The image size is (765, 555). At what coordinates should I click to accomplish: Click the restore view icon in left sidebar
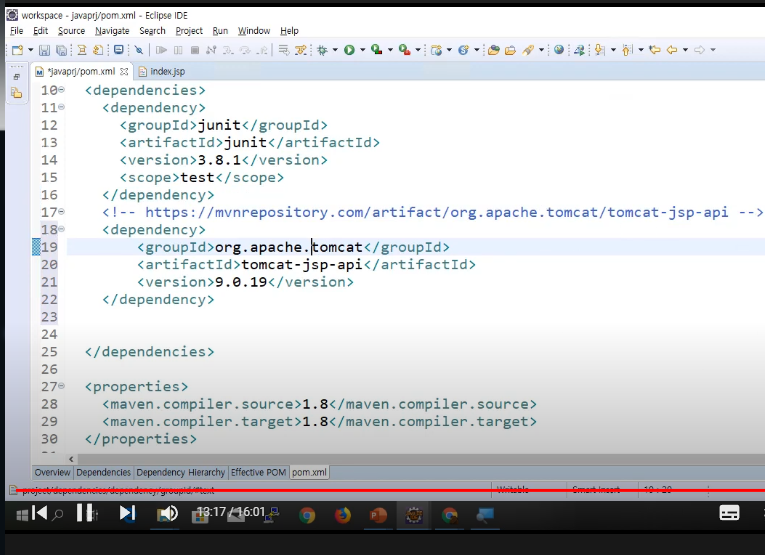click(17, 77)
